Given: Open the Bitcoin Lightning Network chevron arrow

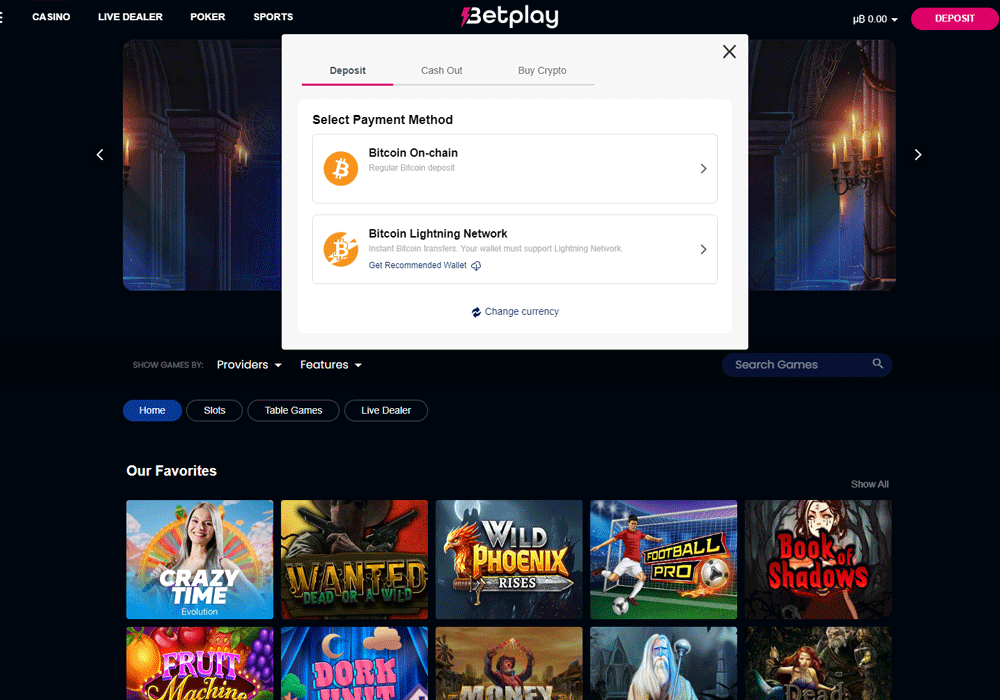Looking at the screenshot, I should point(703,249).
